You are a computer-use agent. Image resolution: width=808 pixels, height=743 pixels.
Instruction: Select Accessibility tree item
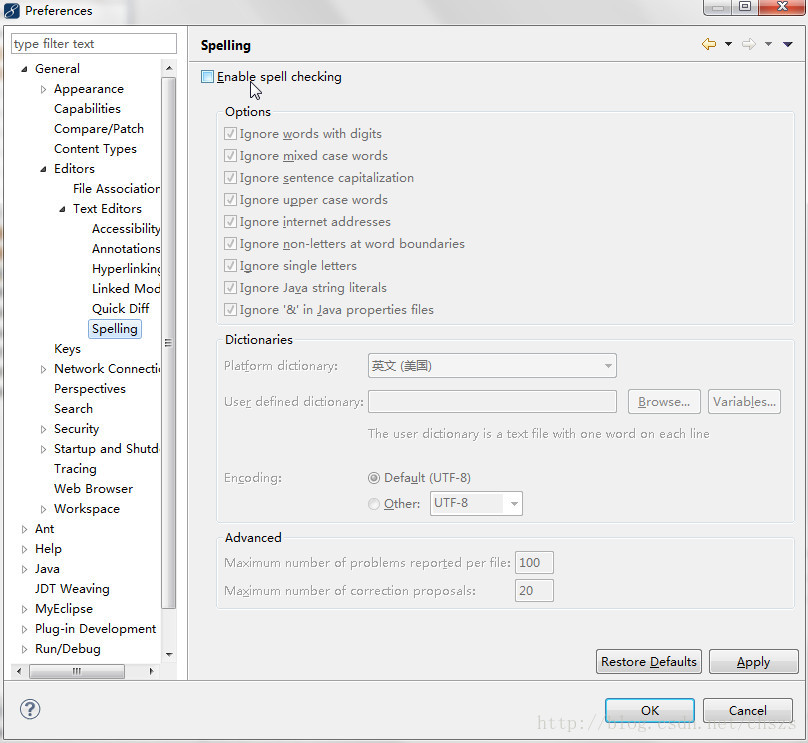126,229
